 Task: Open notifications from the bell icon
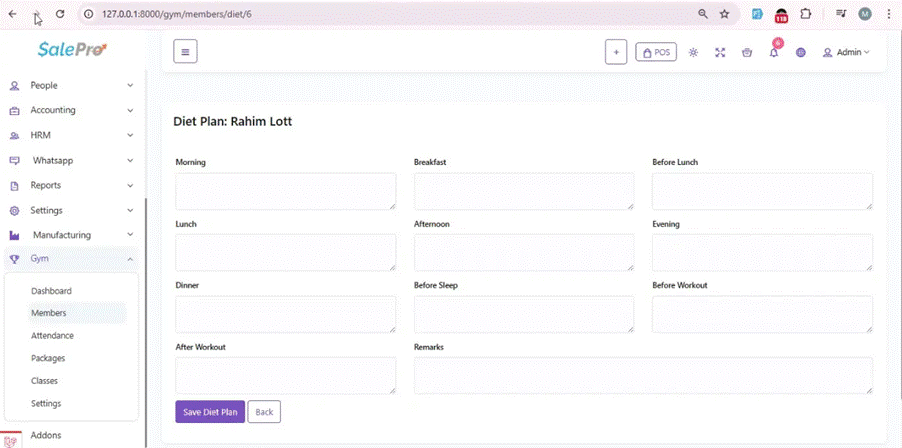coord(774,52)
